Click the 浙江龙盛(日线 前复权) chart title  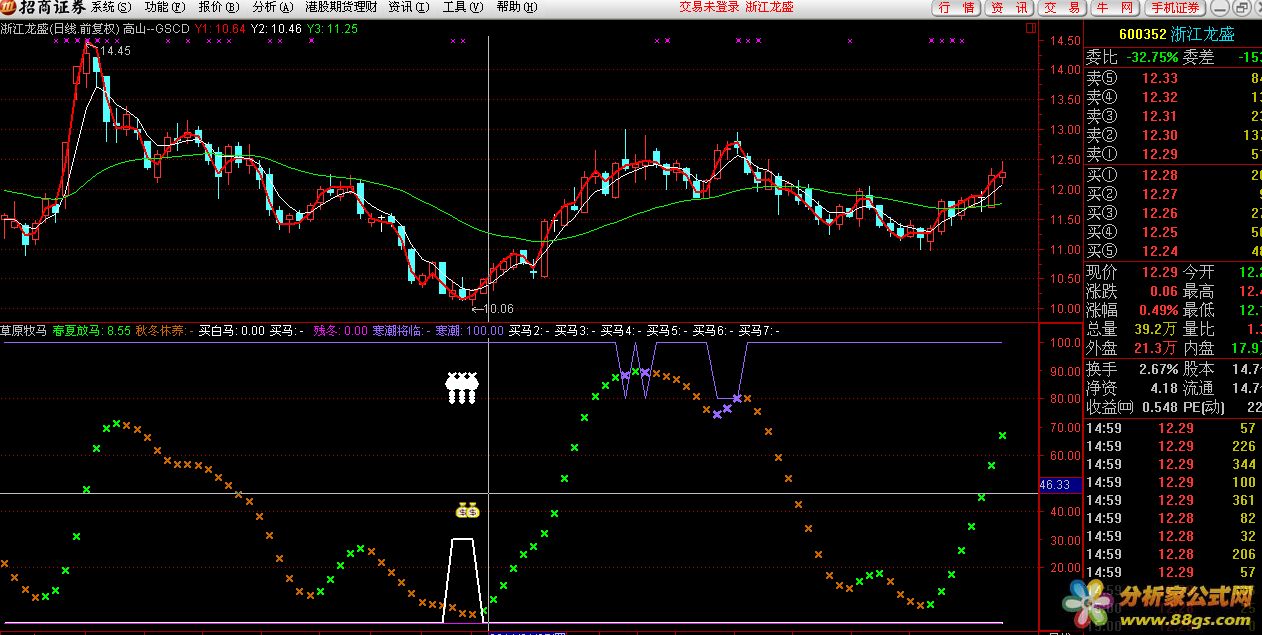[x=60, y=29]
